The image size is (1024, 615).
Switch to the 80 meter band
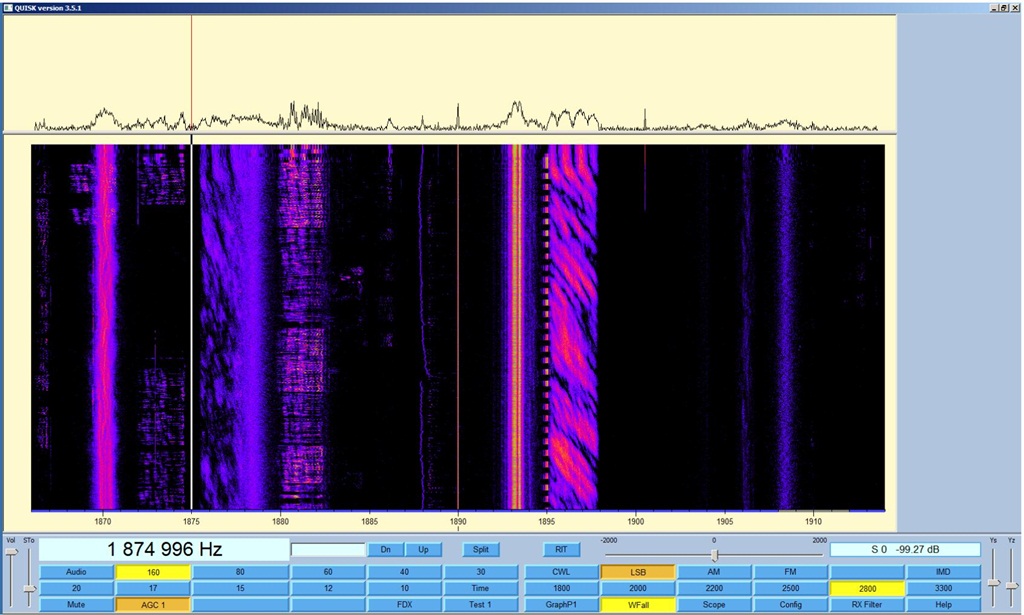[x=240, y=572]
